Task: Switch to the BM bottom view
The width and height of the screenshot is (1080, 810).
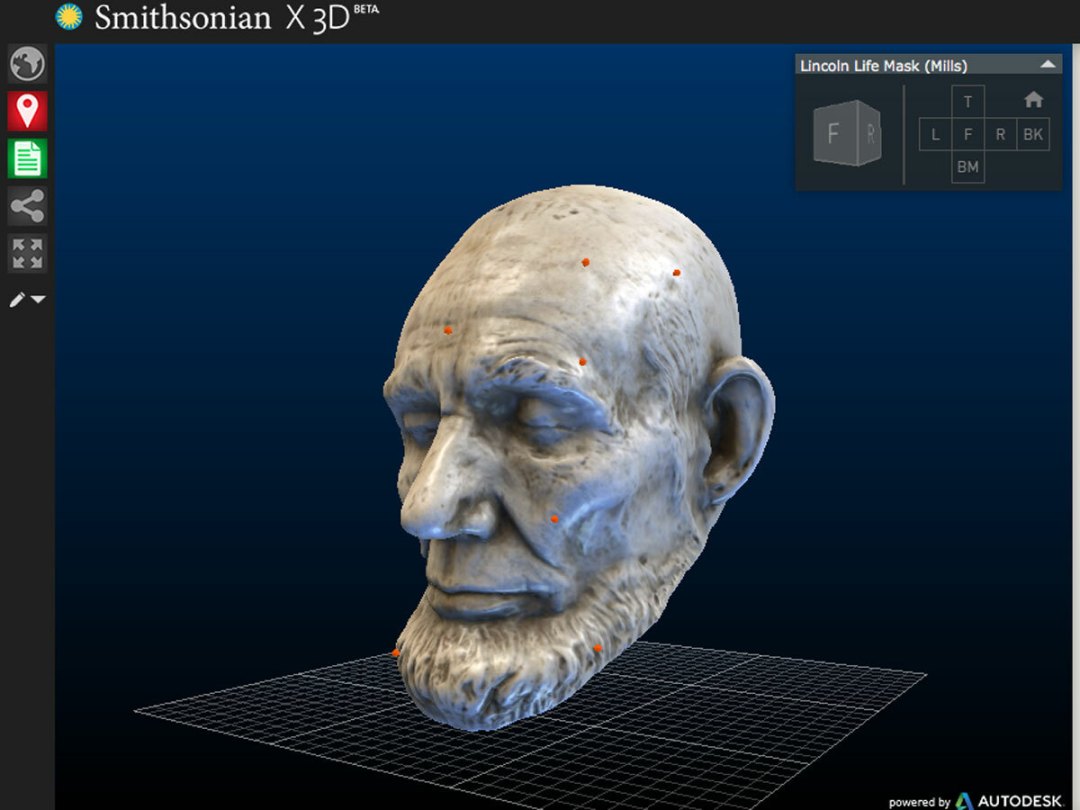Action: (968, 167)
